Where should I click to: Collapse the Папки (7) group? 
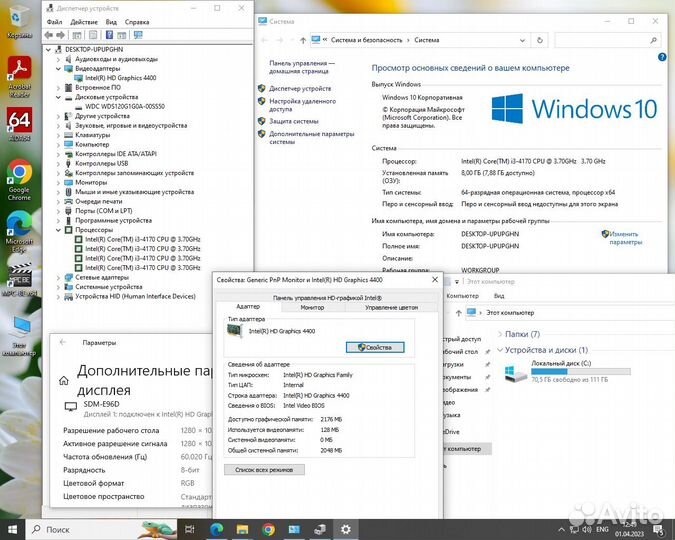500,334
